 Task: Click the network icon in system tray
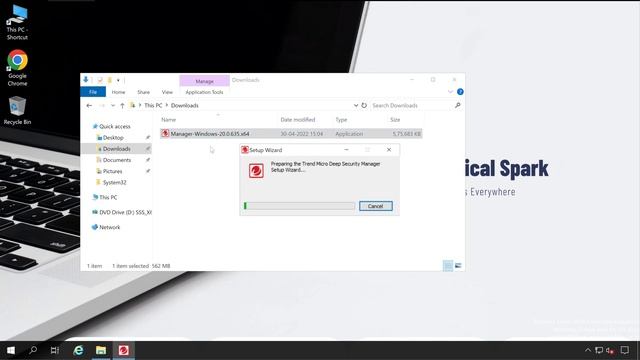pos(599,350)
